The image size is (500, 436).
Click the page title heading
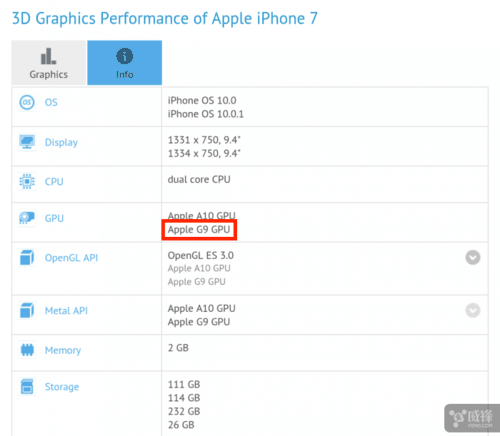tap(165, 18)
